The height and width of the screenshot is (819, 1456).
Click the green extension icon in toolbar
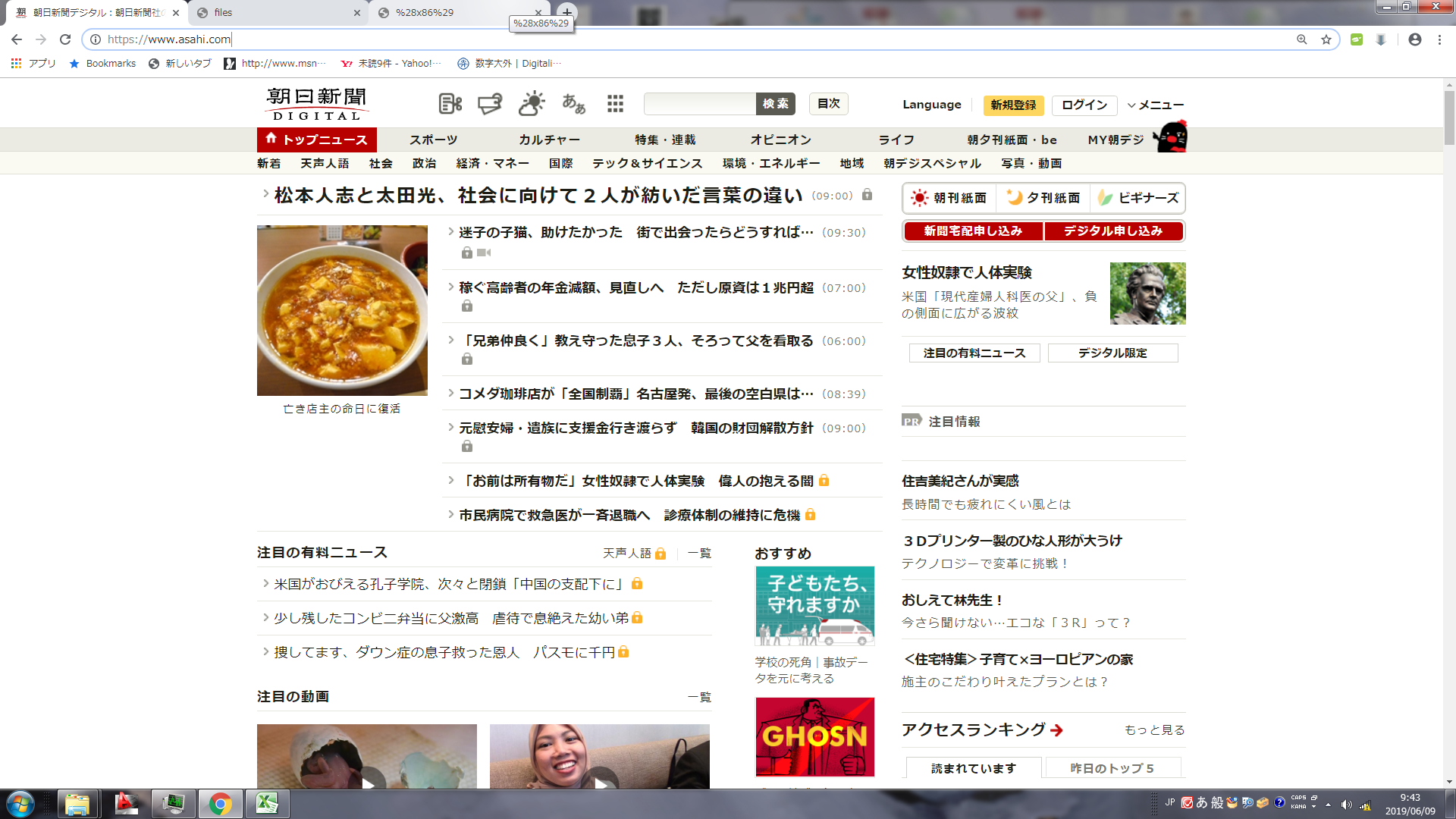[x=1357, y=39]
